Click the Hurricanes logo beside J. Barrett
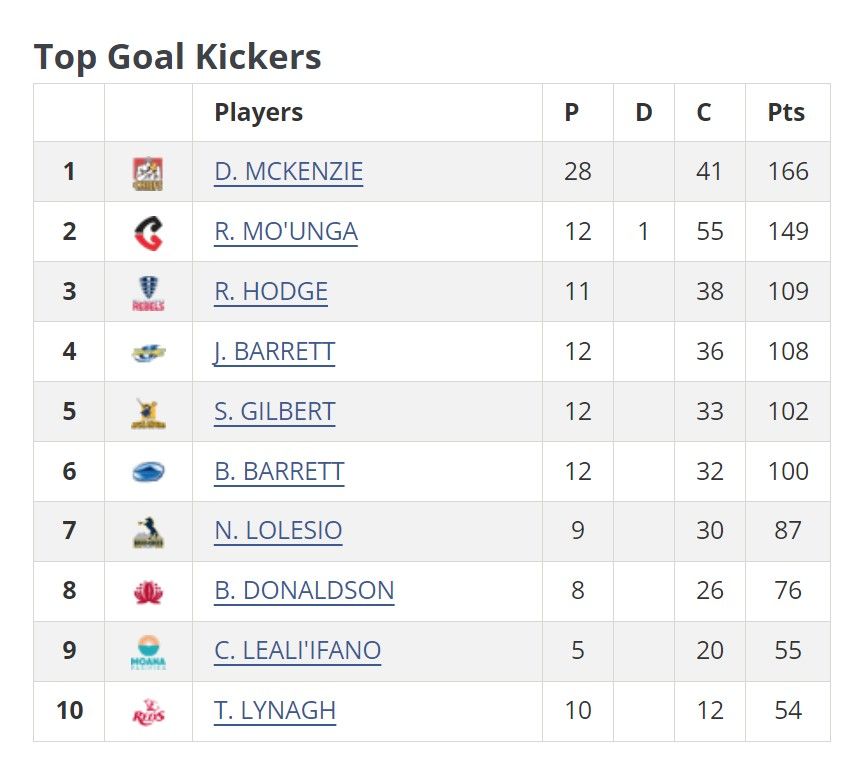Image resolution: width=867 pixels, height=766 pixels. pos(148,352)
